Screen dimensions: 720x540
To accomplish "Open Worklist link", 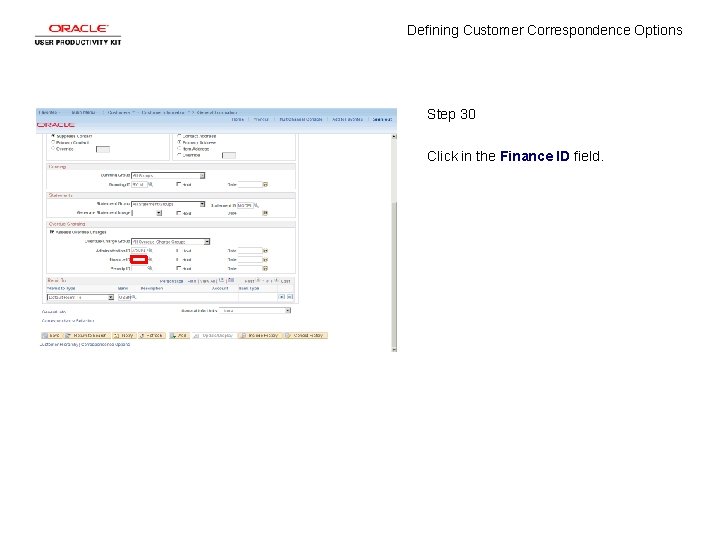I will (x=261, y=119).
